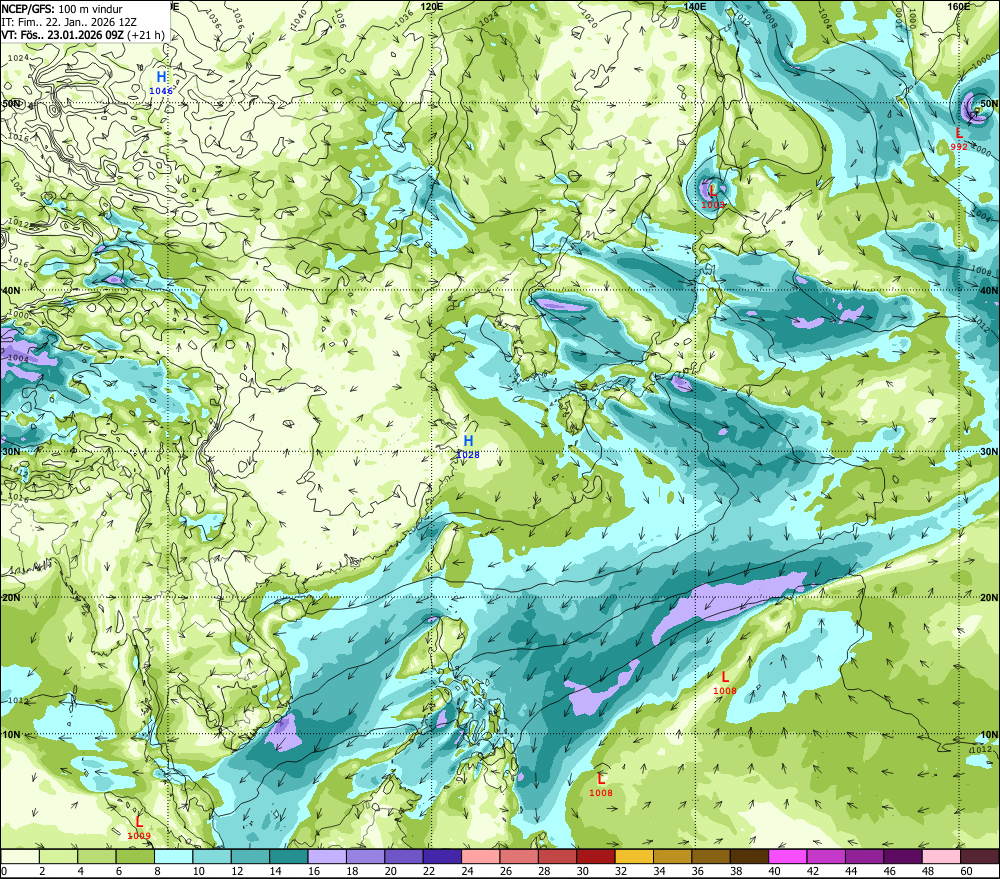Select the orchid 42–44 legend swatch

826,856
